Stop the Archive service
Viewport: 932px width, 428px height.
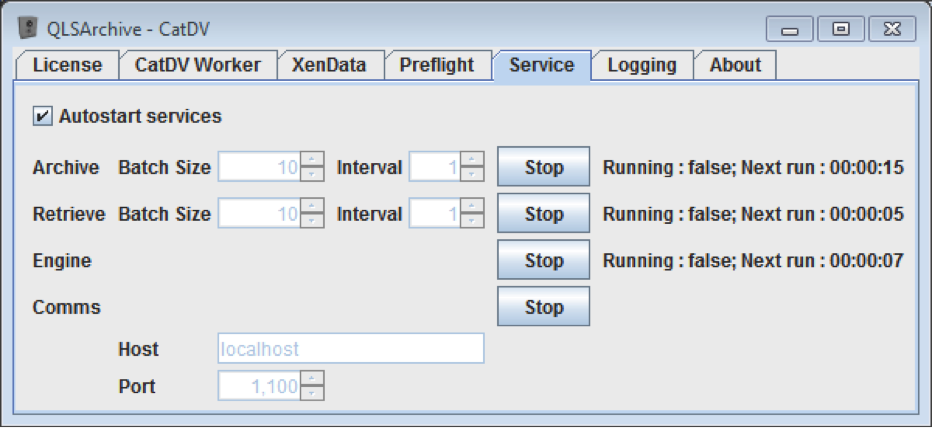[x=543, y=167]
